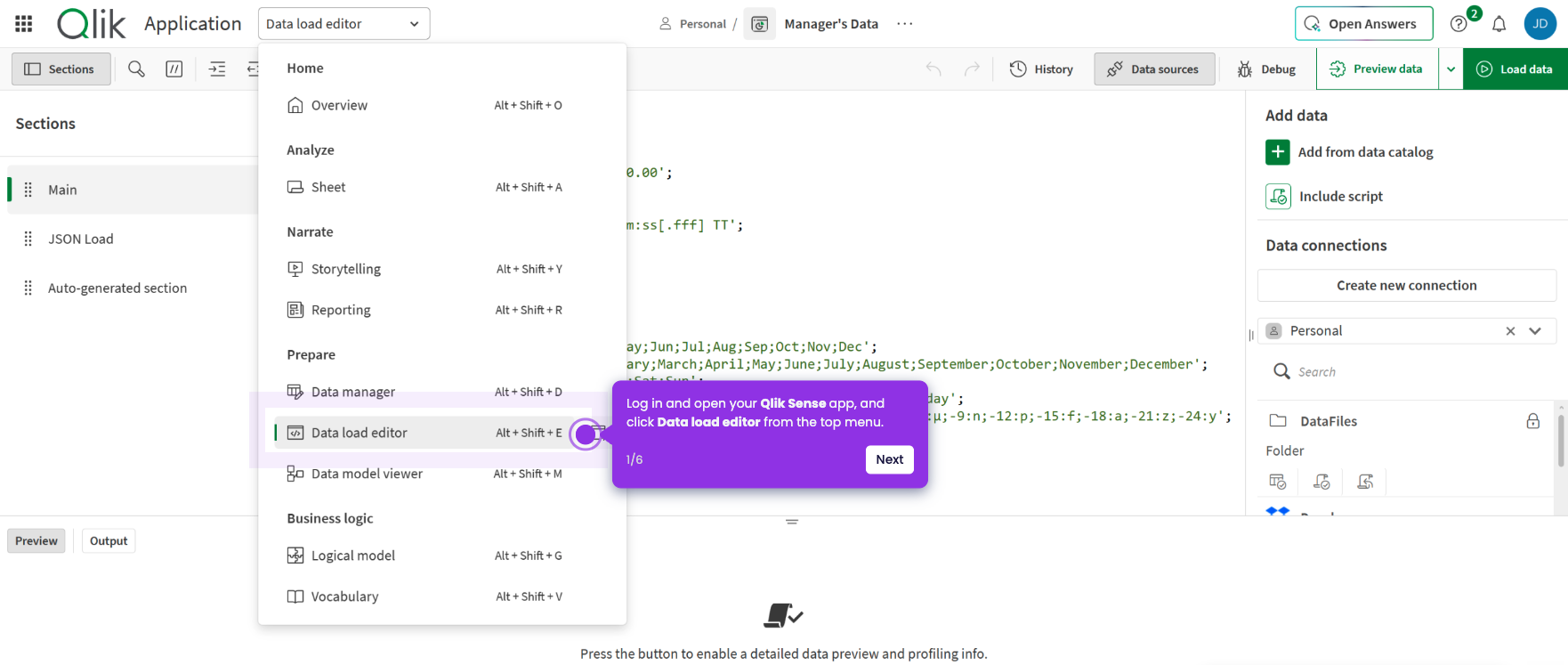Switch to the Preview tab

36,540
